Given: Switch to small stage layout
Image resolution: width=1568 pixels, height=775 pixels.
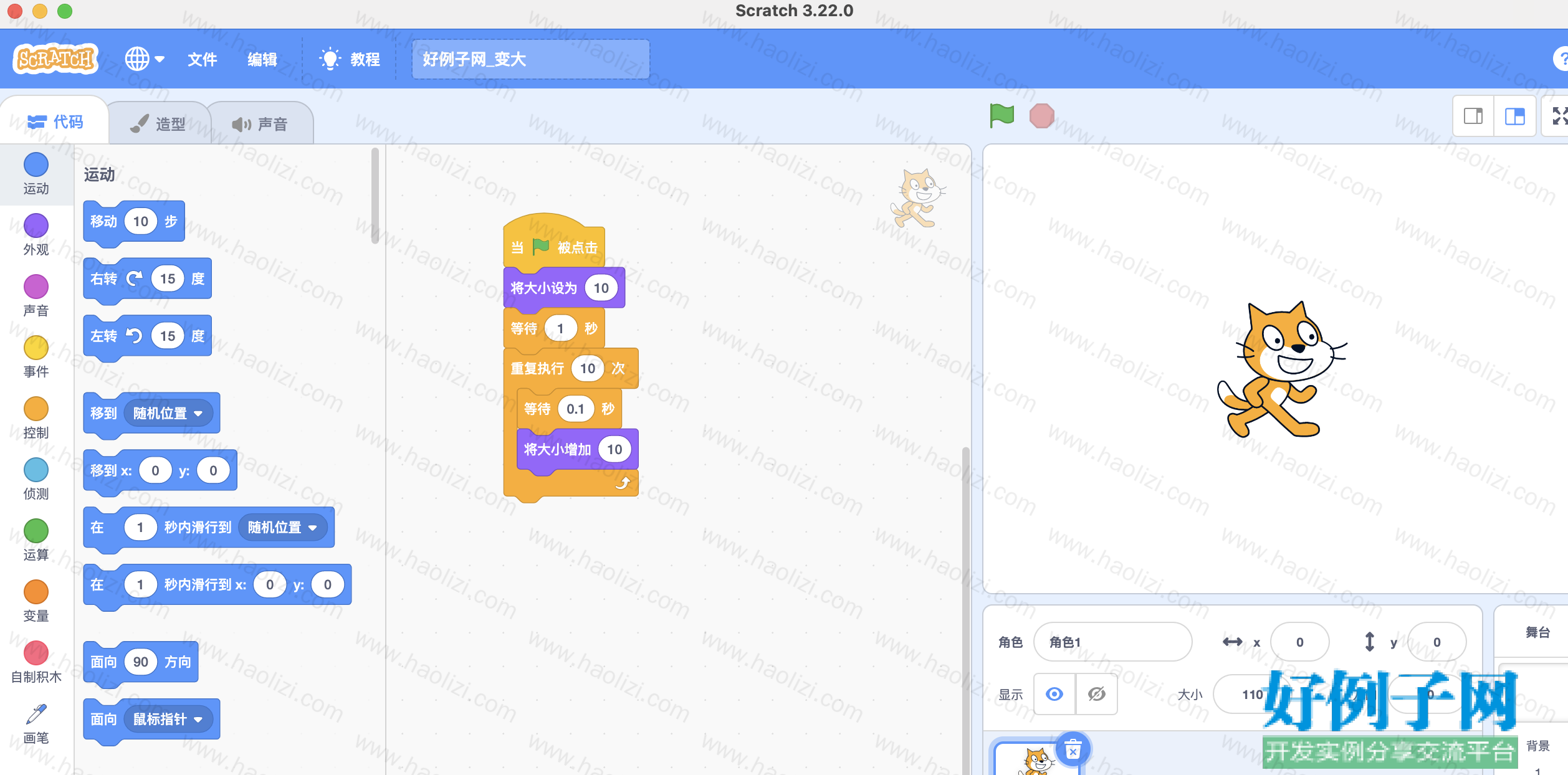Looking at the screenshot, I should tap(1473, 116).
